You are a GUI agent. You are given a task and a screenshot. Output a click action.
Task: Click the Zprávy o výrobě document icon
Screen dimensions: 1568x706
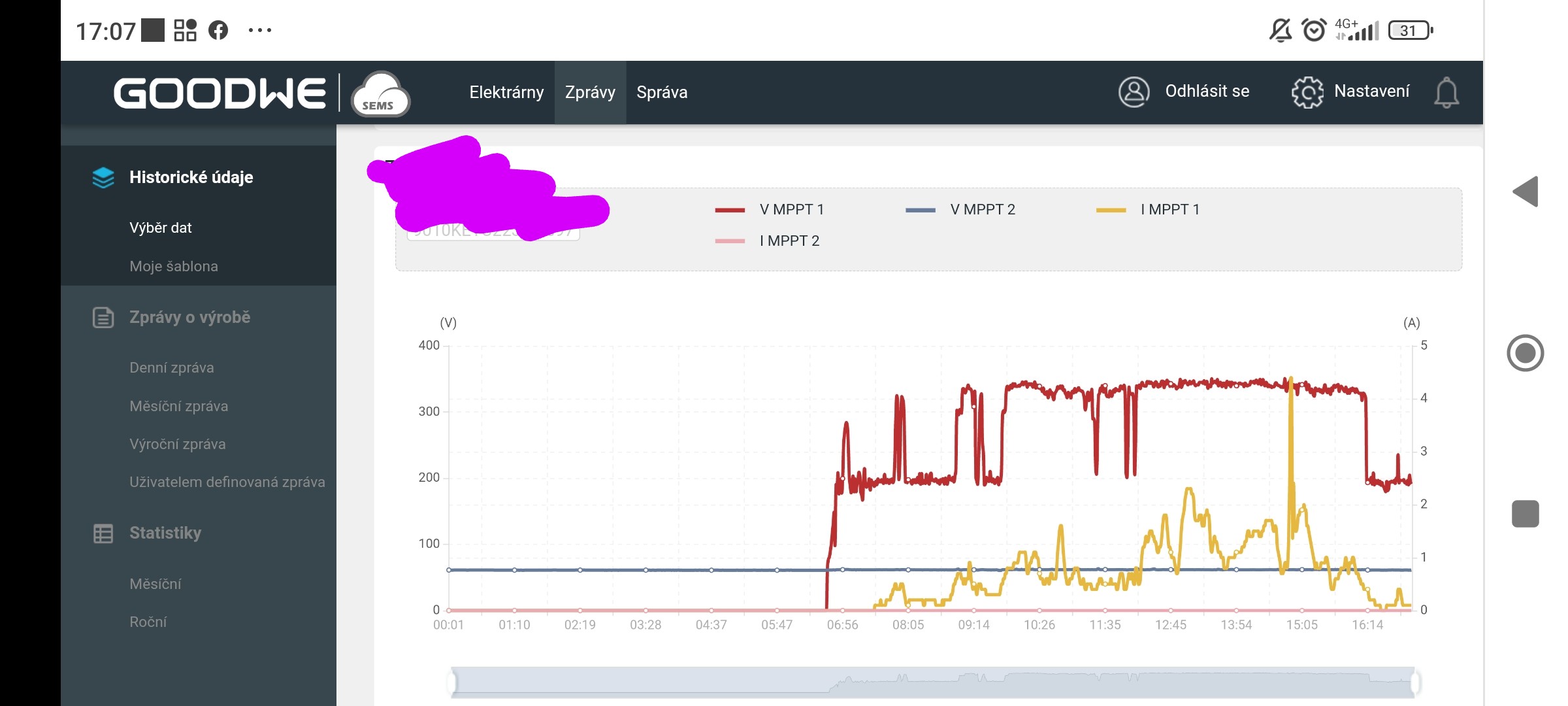pyautogui.click(x=103, y=318)
